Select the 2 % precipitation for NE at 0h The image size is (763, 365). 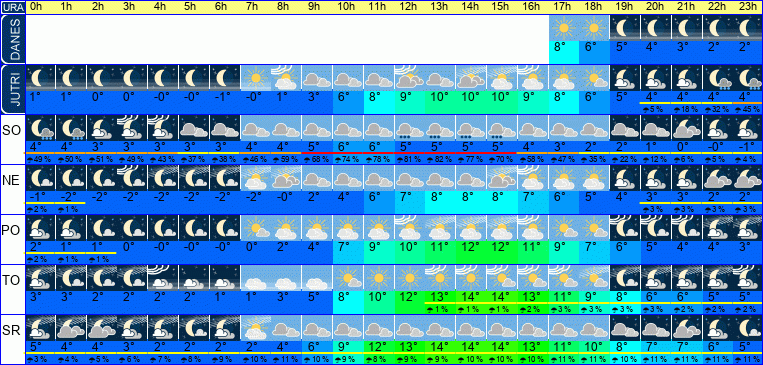point(38,209)
